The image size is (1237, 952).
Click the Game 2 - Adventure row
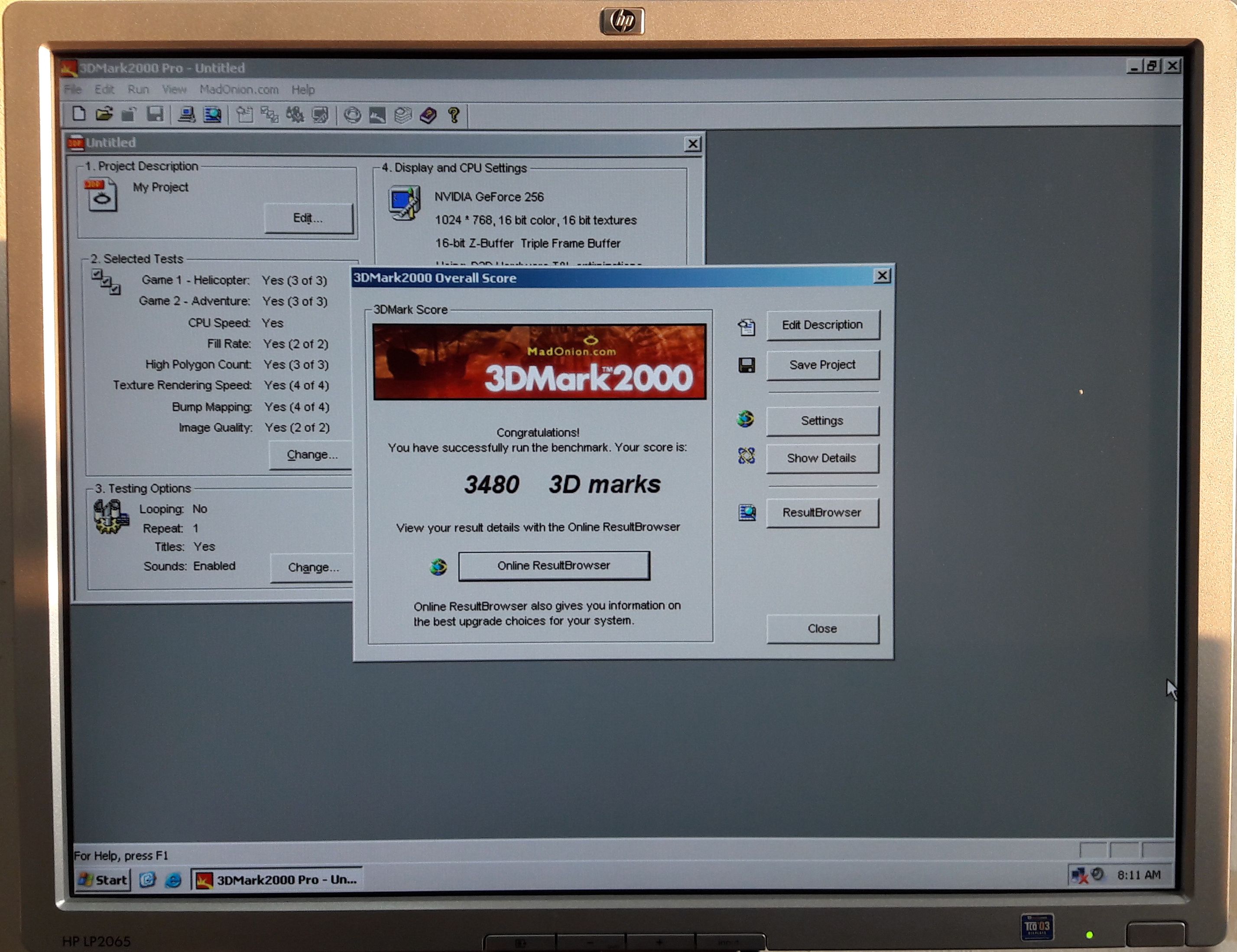233,301
